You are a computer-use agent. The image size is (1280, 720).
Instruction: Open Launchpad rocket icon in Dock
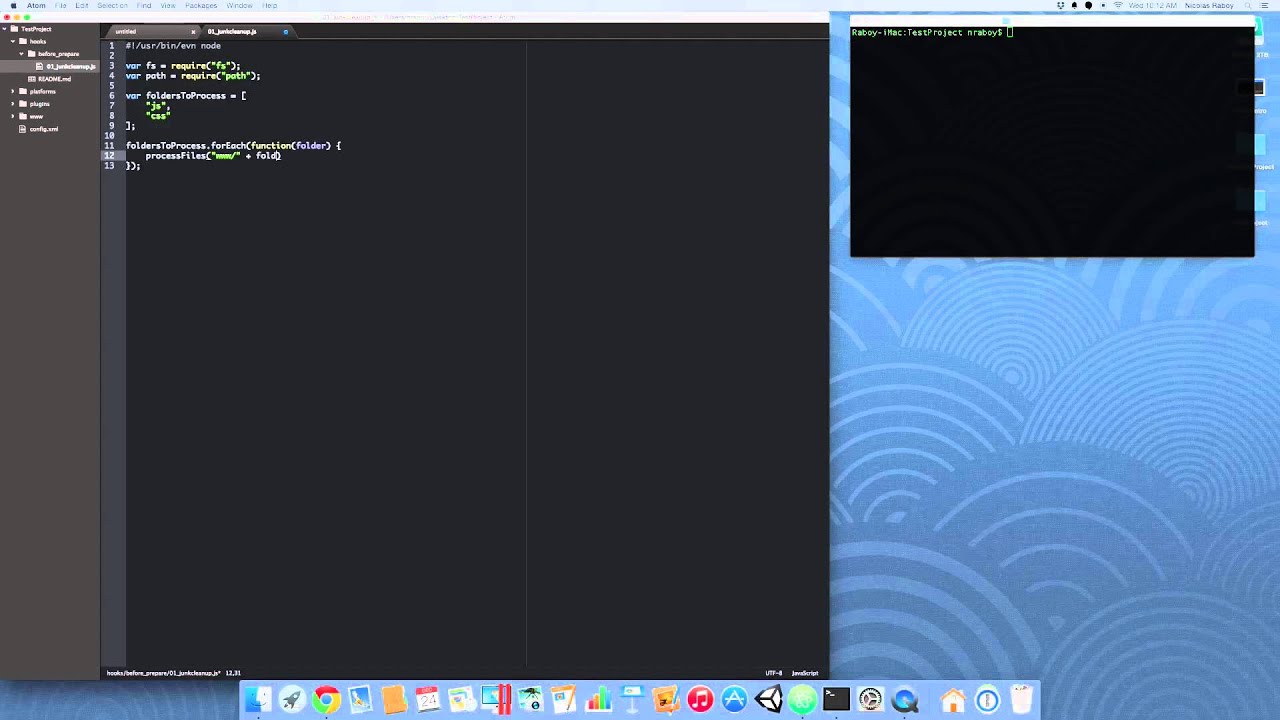click(x=292, y=700)
